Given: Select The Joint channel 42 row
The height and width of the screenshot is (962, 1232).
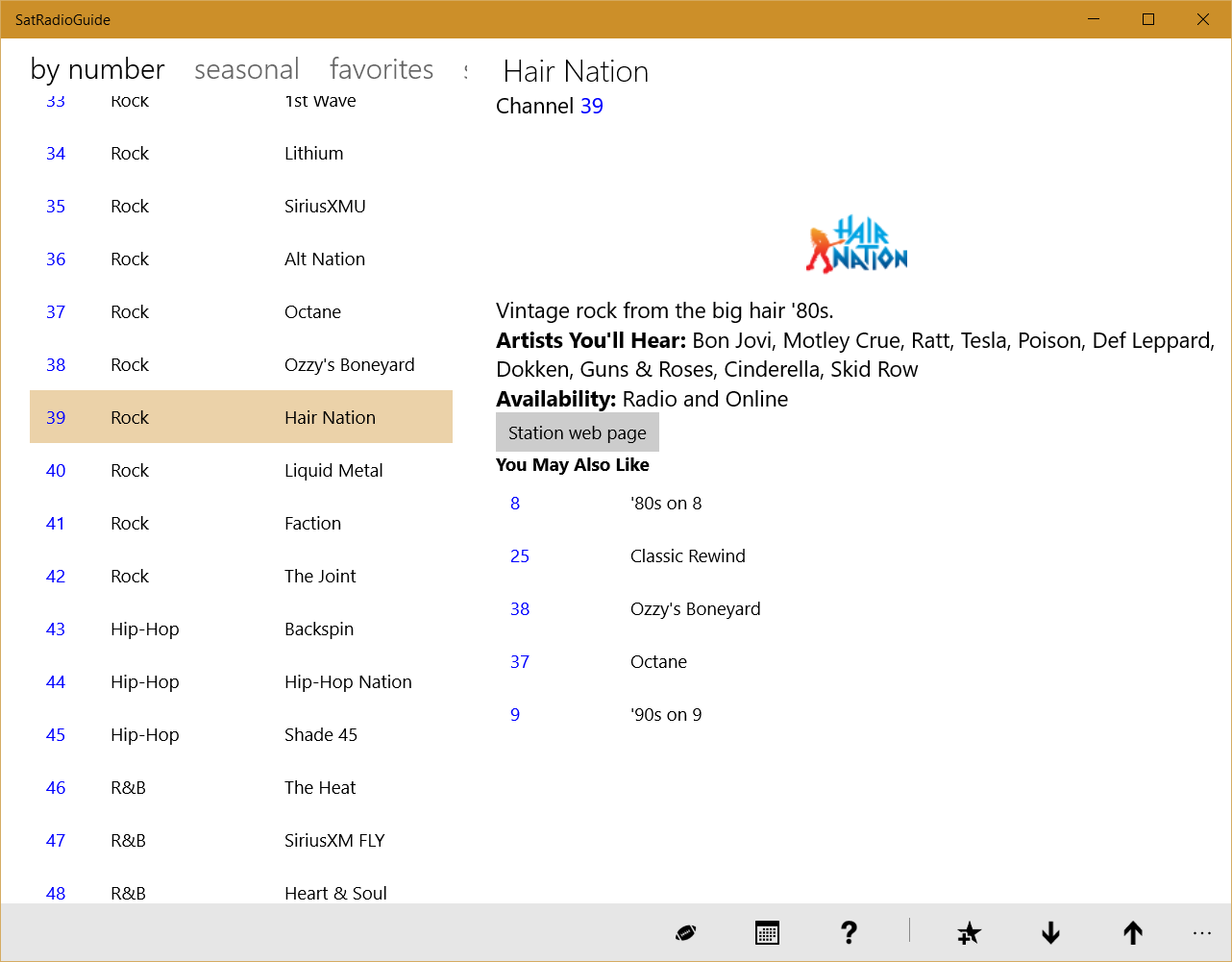Looking at the screenshot, I should (241, 576).
